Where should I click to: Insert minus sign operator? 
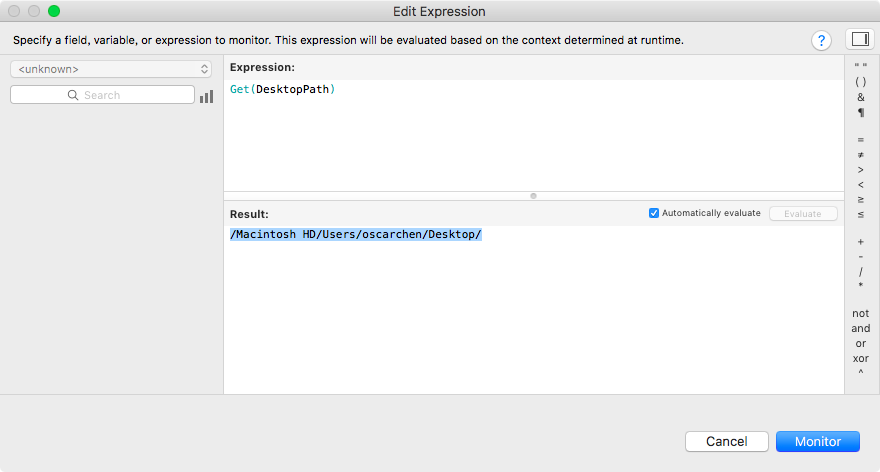[x=860, y=257]
